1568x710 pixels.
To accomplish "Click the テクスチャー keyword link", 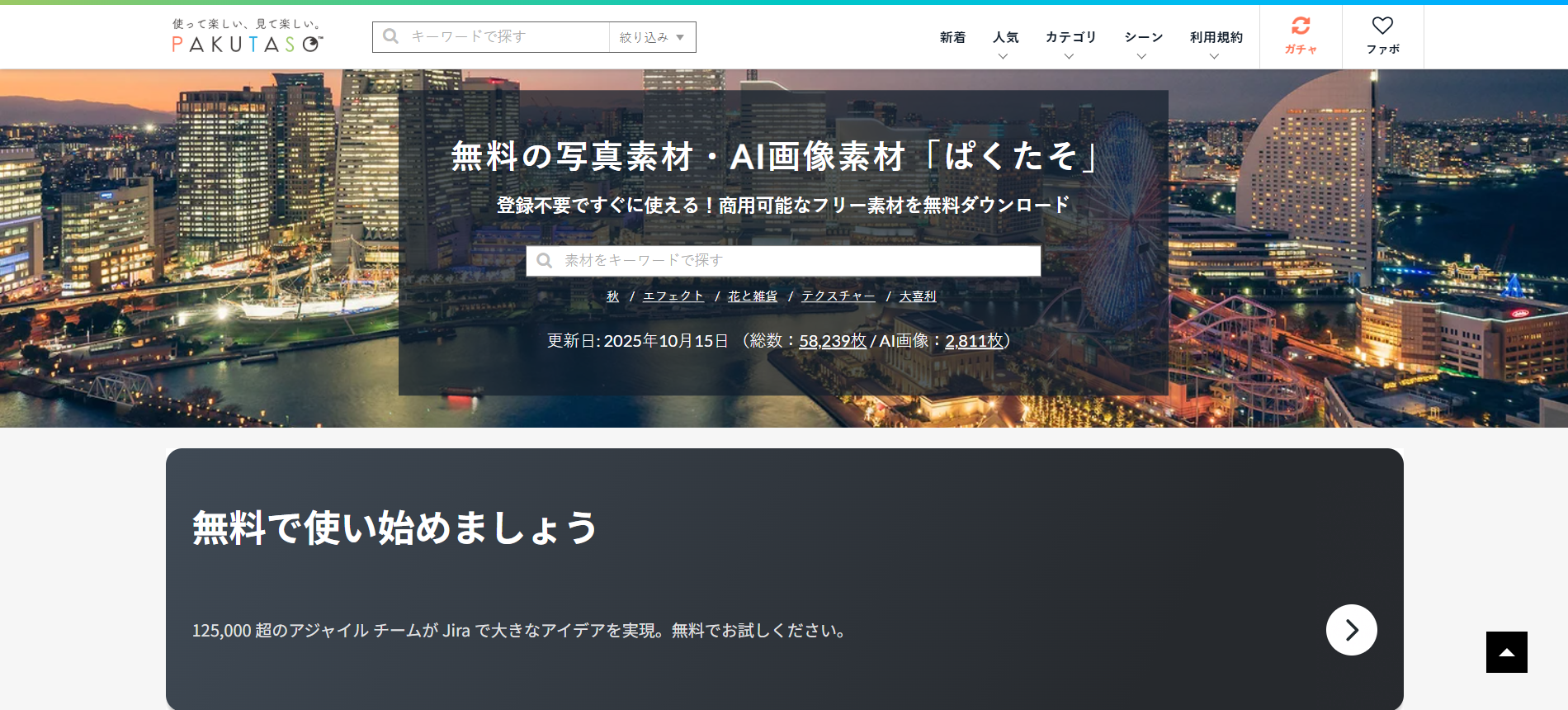I will pos(838,296).
